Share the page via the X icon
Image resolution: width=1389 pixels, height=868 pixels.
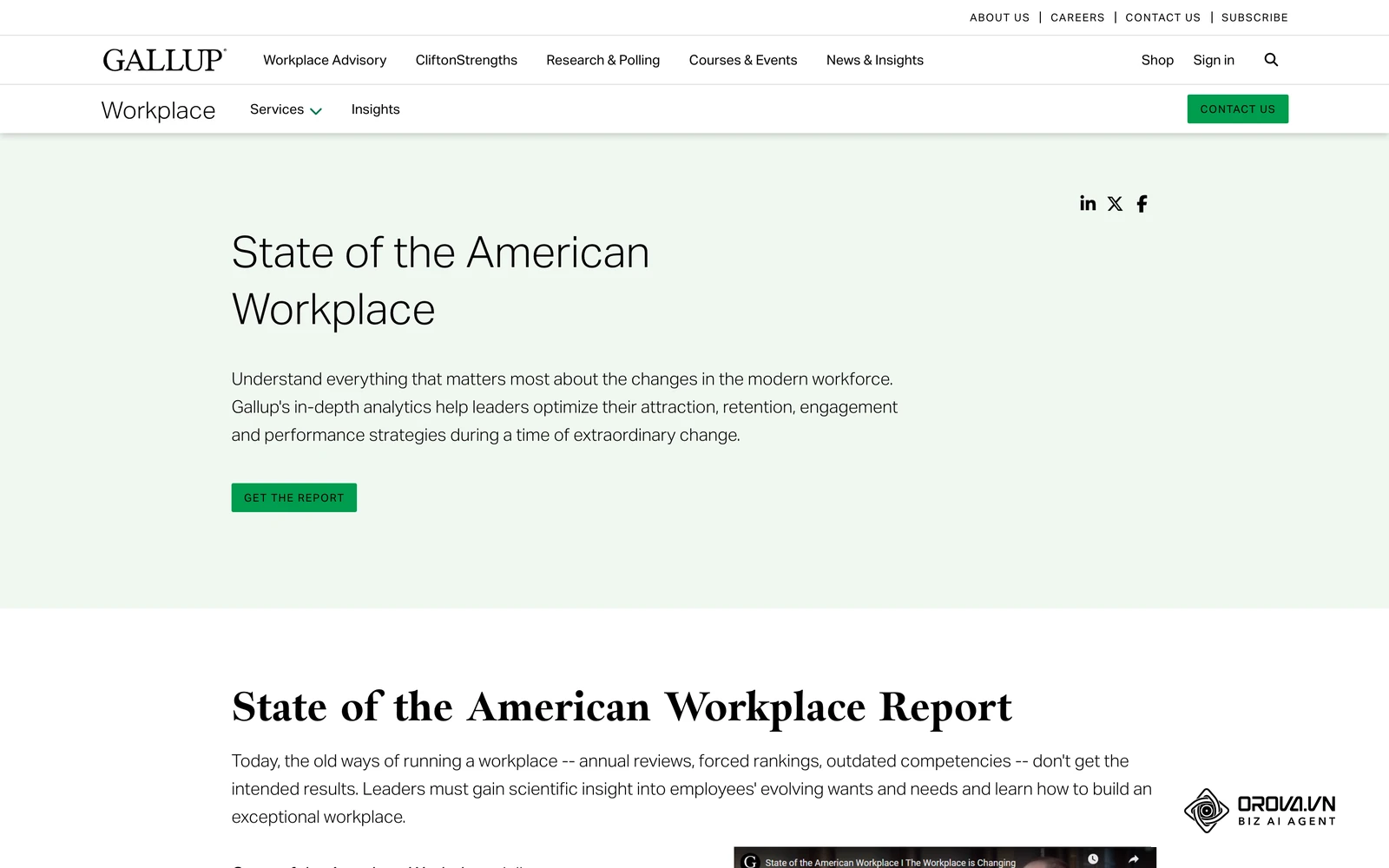(1115, 204)
